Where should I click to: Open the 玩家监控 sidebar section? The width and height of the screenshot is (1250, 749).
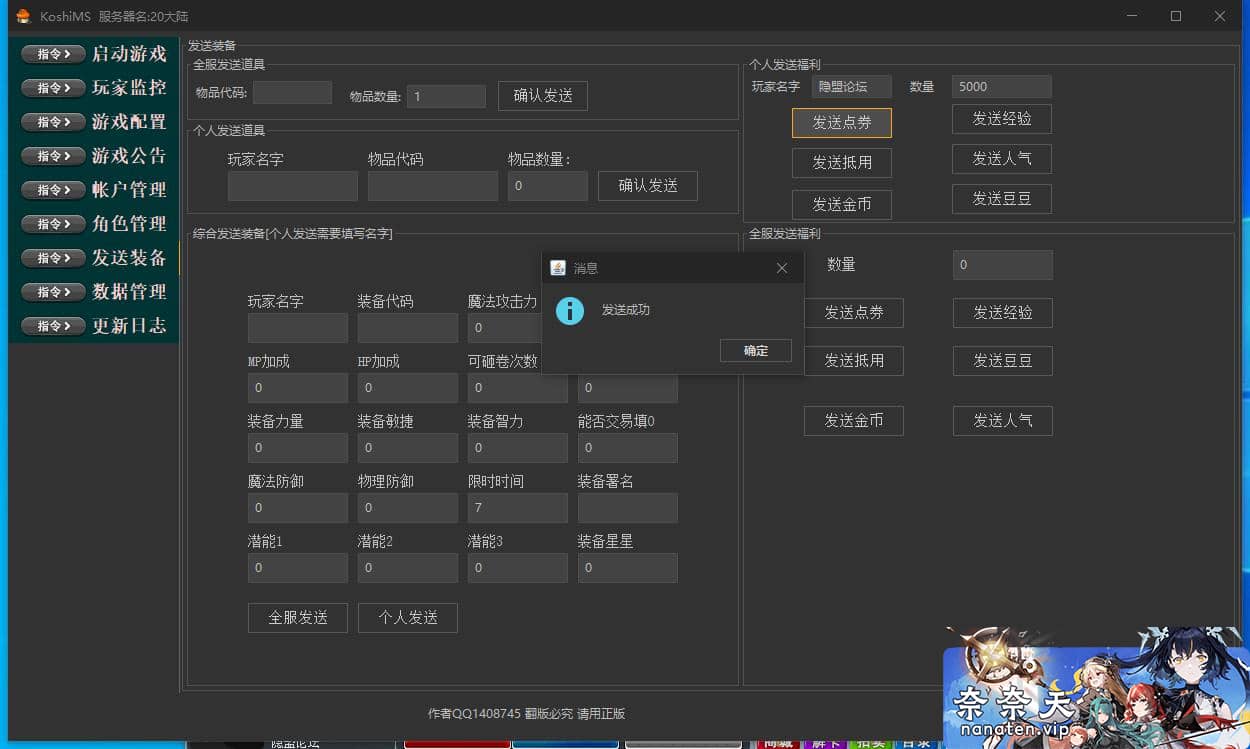[x=93, y=88]
